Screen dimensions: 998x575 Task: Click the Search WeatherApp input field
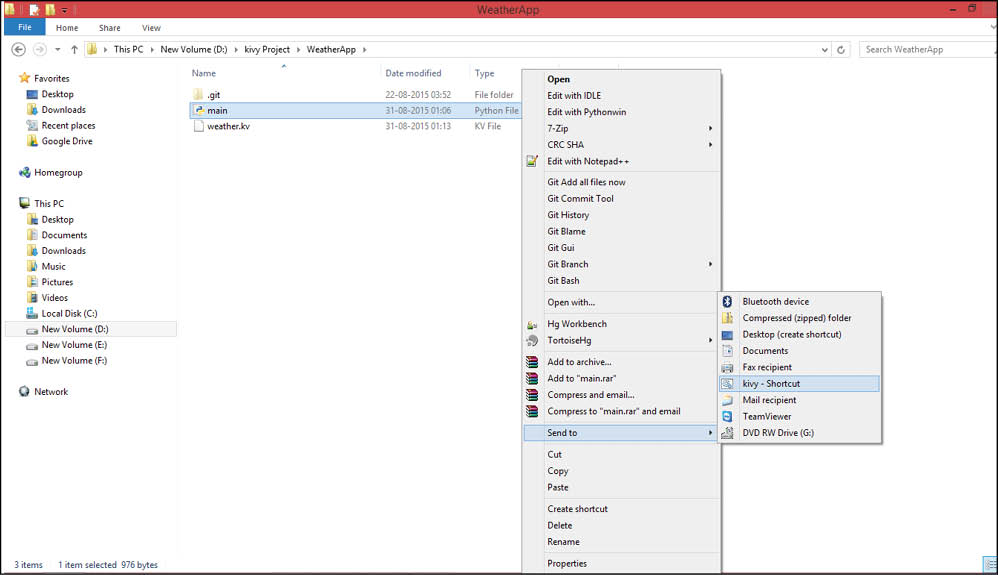[925, 49]
